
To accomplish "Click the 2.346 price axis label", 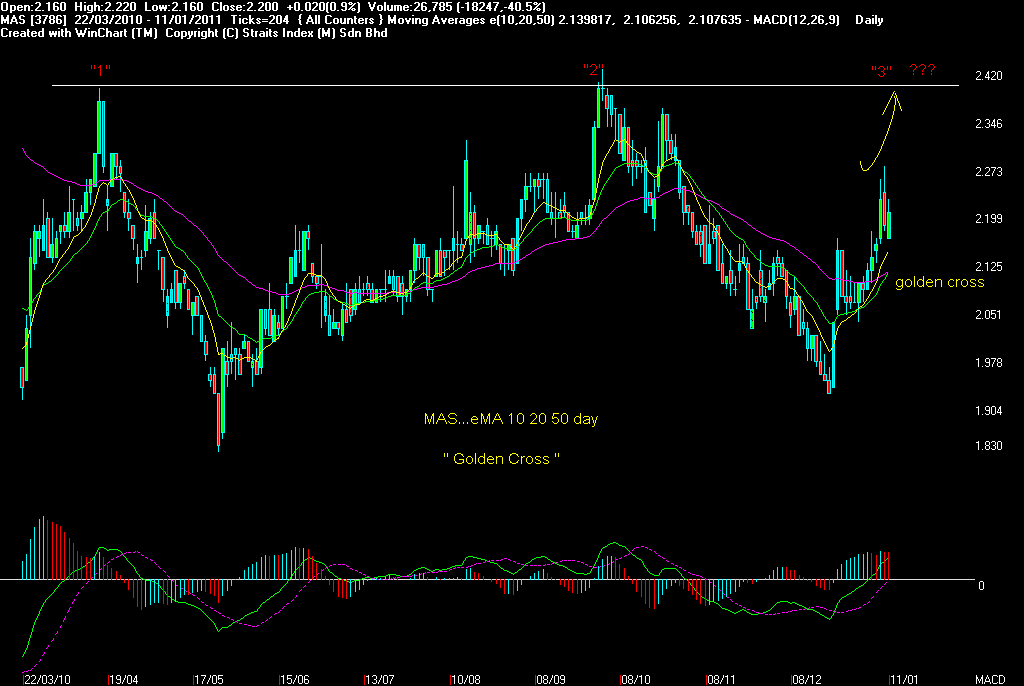I will (989, 124).
